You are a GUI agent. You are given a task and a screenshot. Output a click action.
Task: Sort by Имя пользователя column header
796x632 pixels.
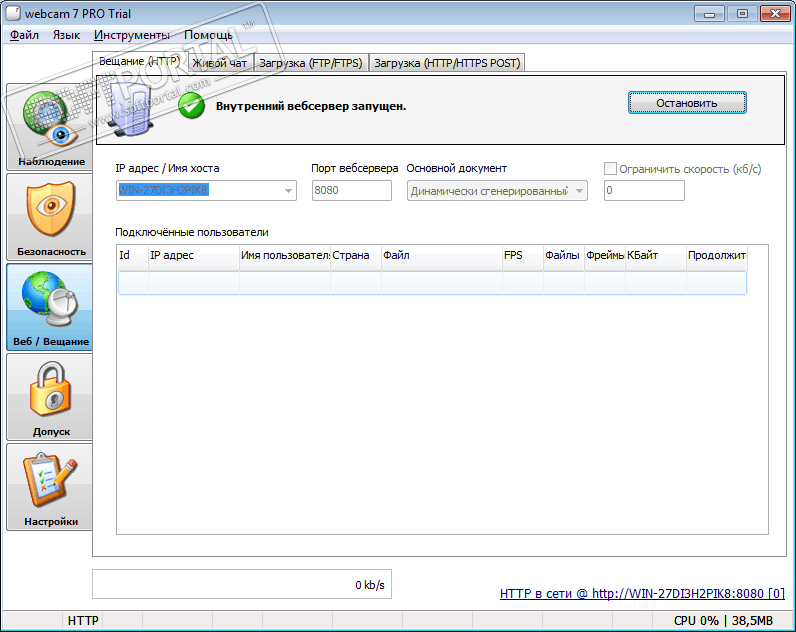tap(285, 255)
